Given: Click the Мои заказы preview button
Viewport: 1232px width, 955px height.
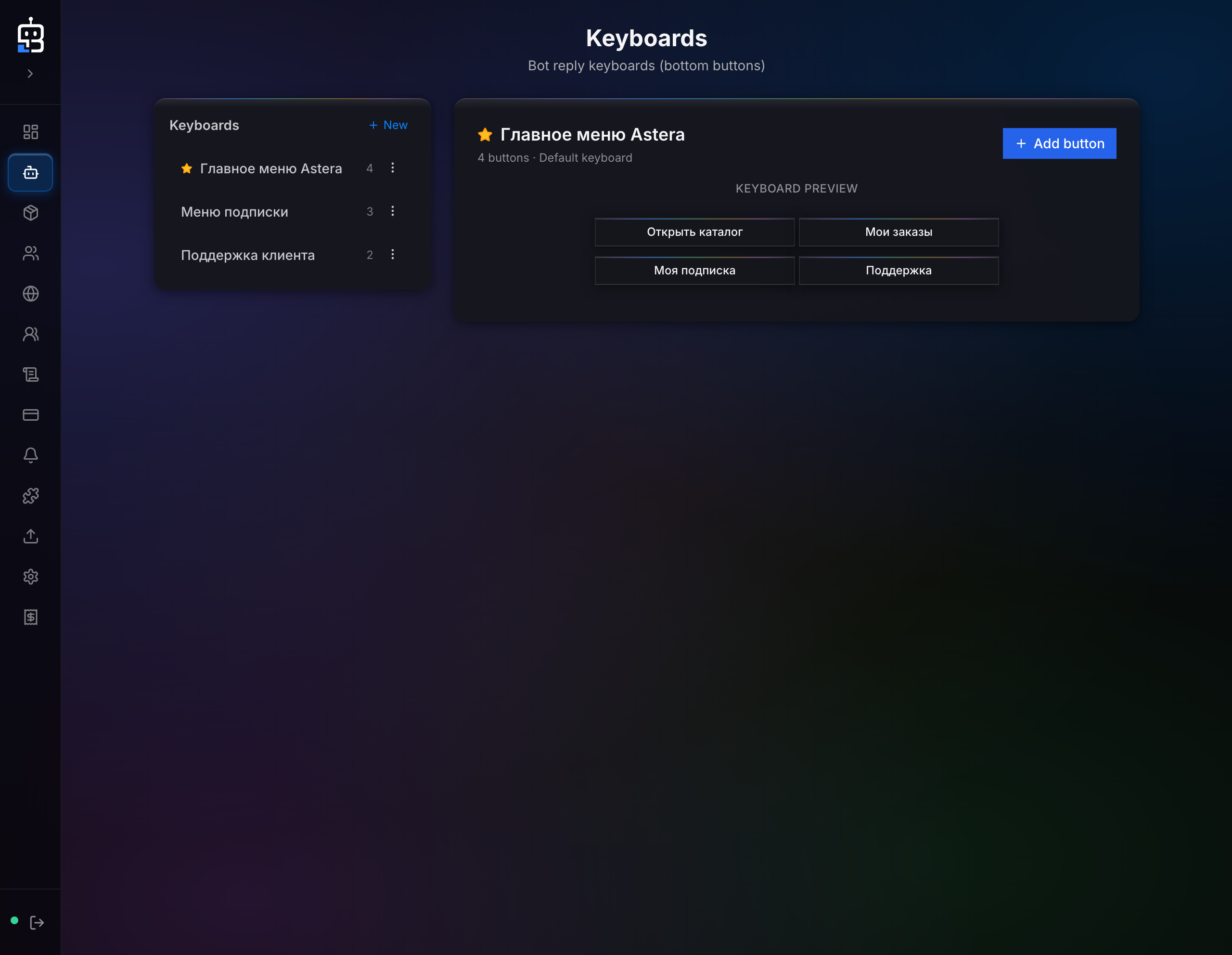Looking at the screenshot, I should (x=898, y=232).
